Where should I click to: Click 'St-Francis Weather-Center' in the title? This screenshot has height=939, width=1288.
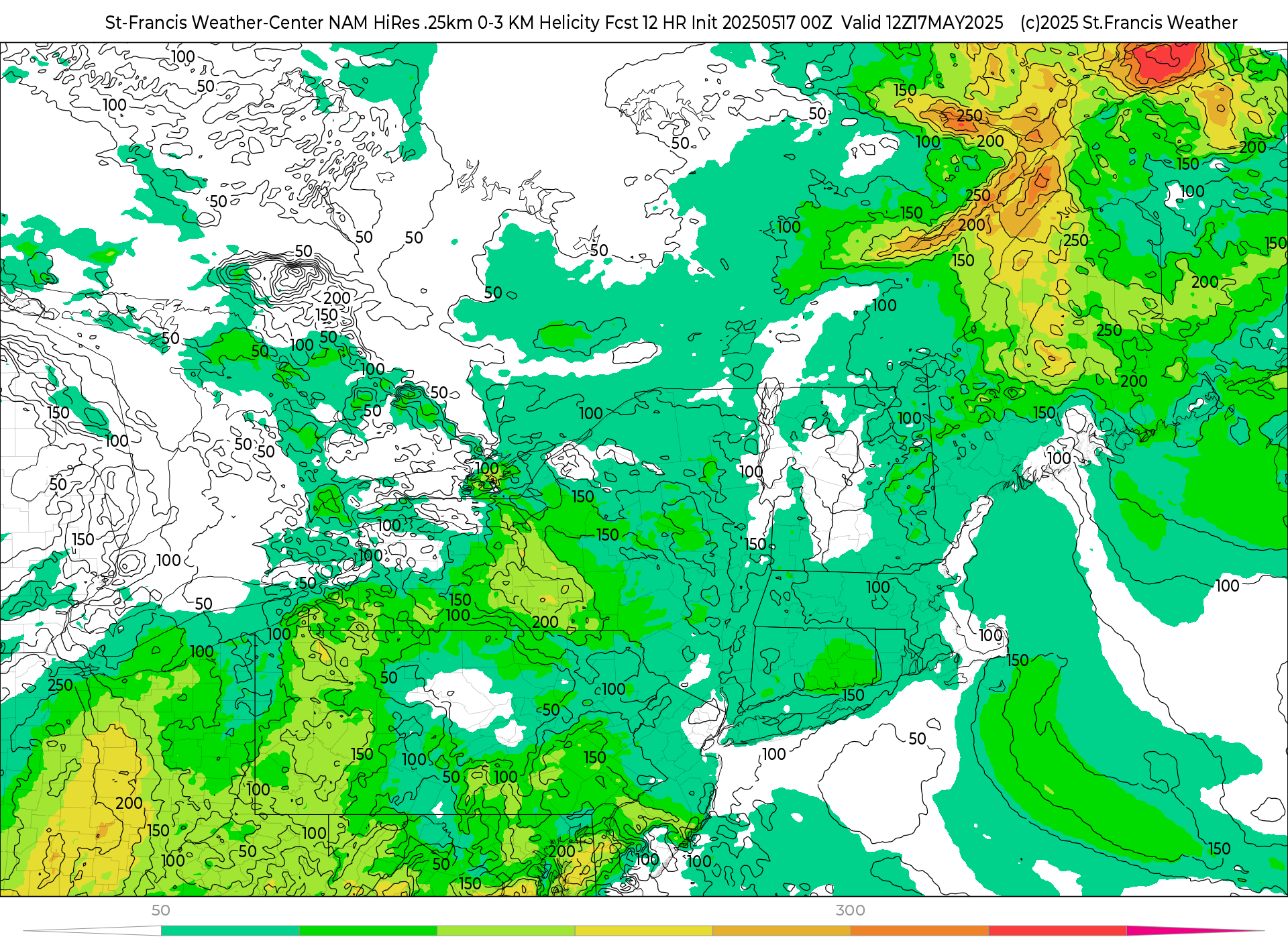pyautogui.click(x=215, y=23)
